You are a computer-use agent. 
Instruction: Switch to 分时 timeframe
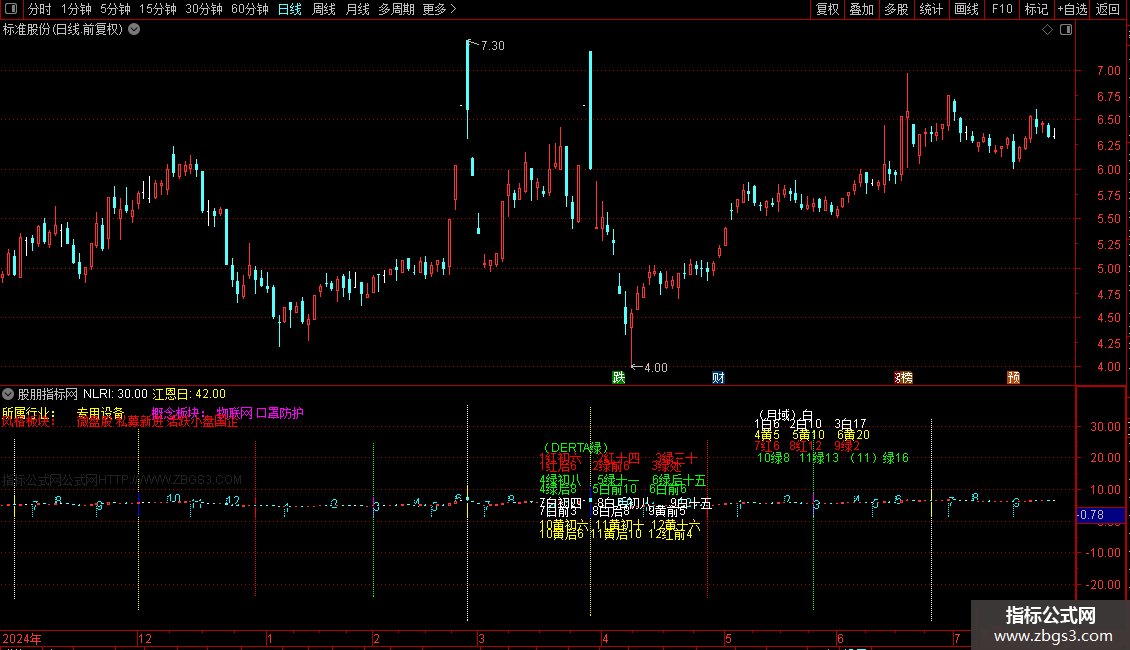pos(40,9)
